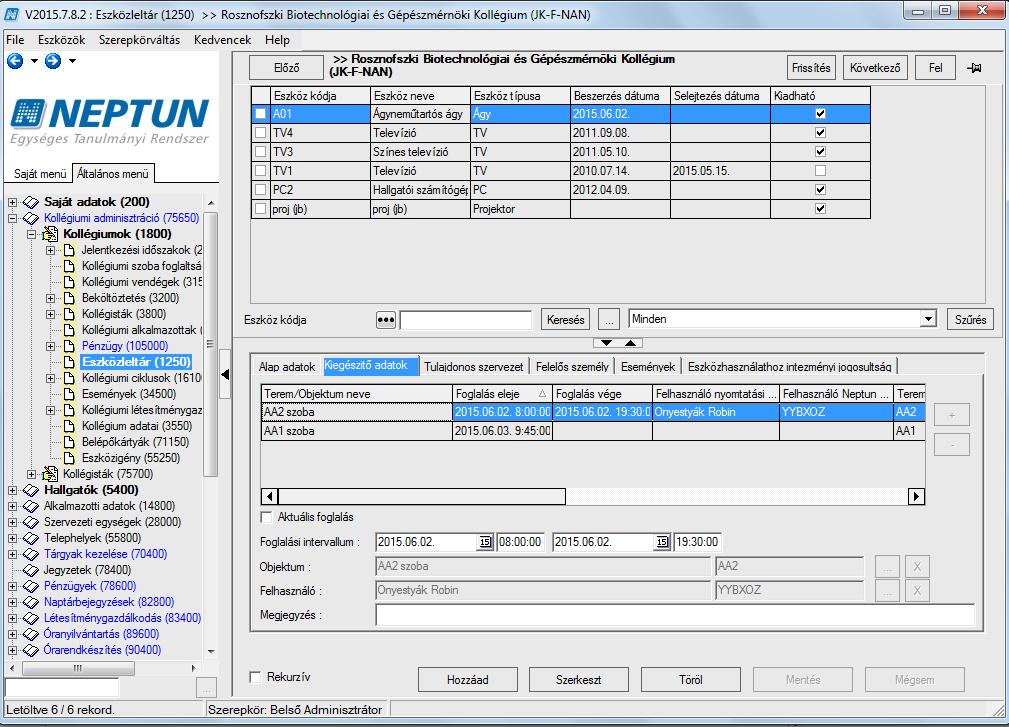Open the Felelős személy tab

tap(572, 367)
